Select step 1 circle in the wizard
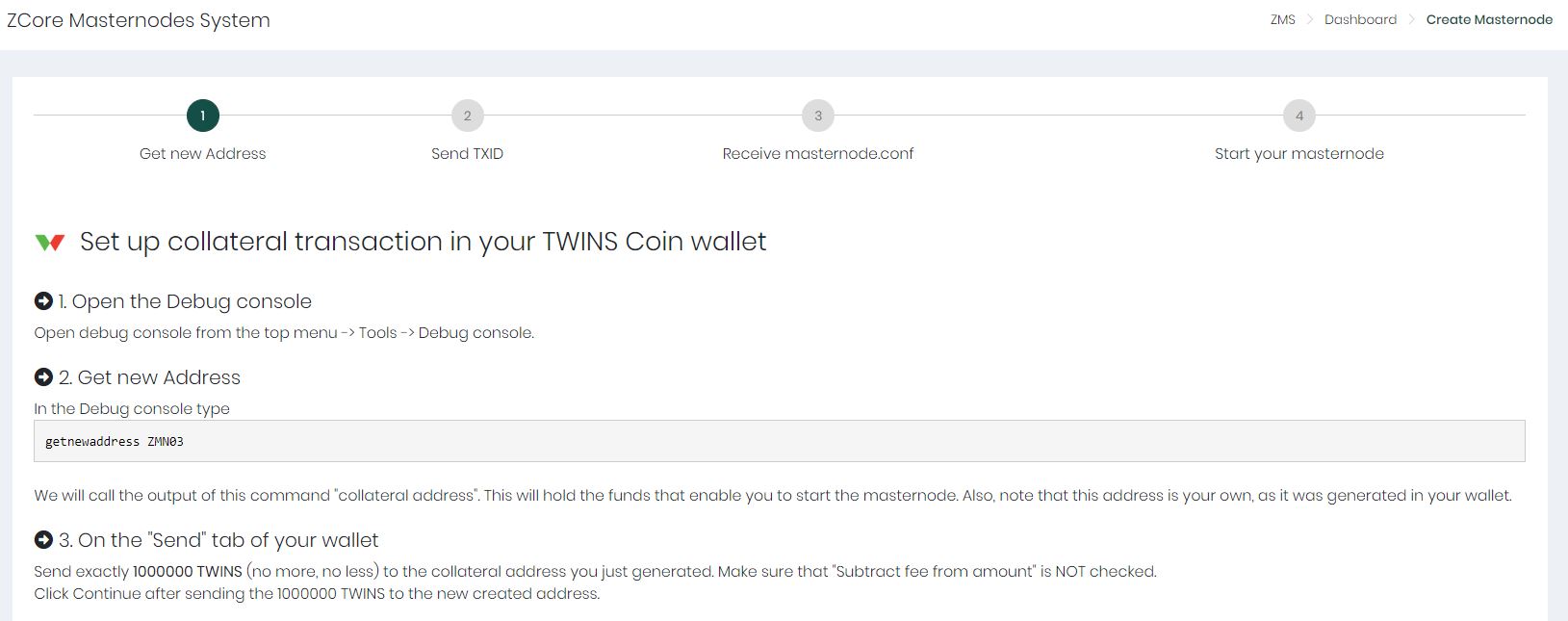This screenshot has height=621, width=1568. pos(203,116)
